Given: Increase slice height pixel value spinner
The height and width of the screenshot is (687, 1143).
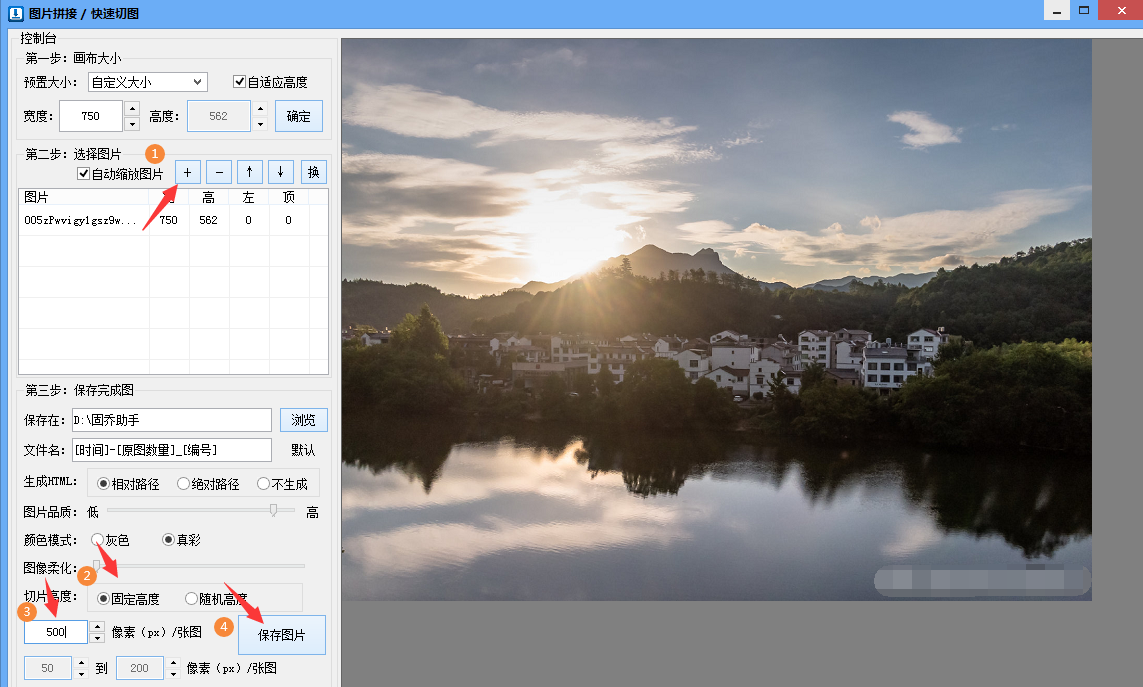Looking at the screenshot, I should point(97,627).
